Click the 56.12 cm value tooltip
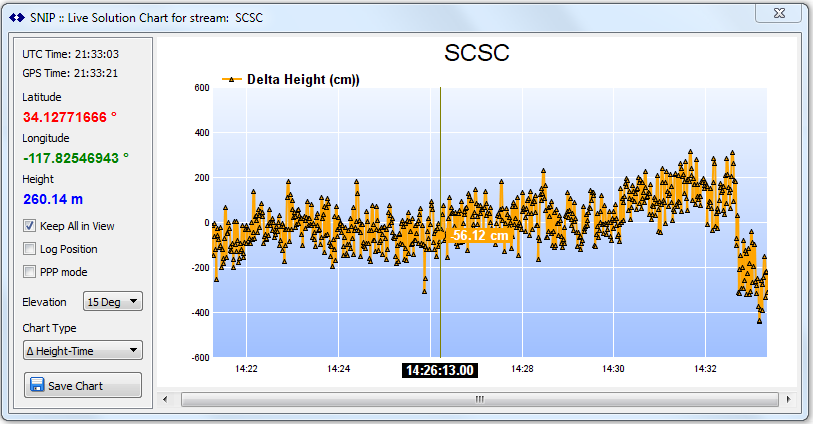 click(481, 235)
